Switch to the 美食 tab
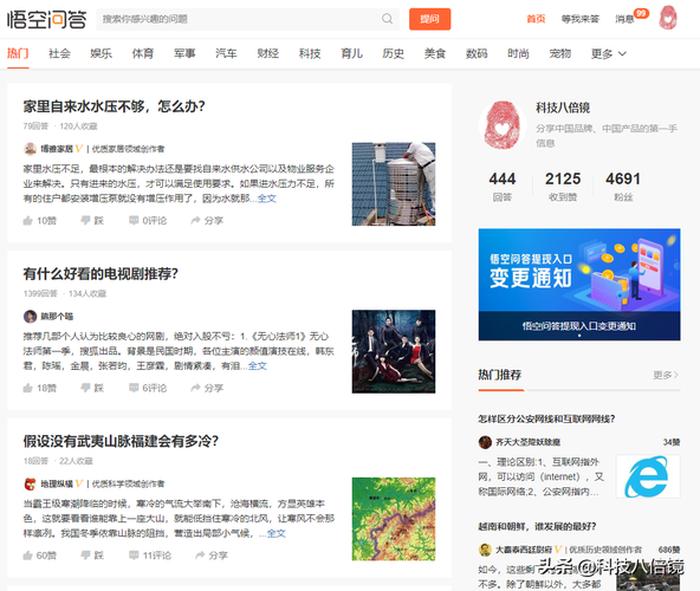The width and height of the screenshot is (700, 591). click(435, 54)
